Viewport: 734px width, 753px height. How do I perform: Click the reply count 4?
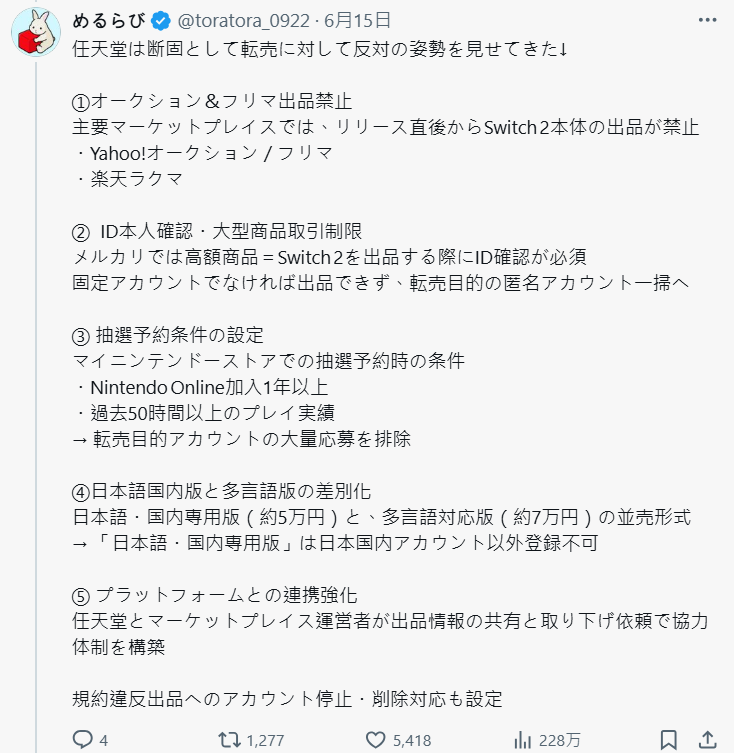tap(104, 741)
